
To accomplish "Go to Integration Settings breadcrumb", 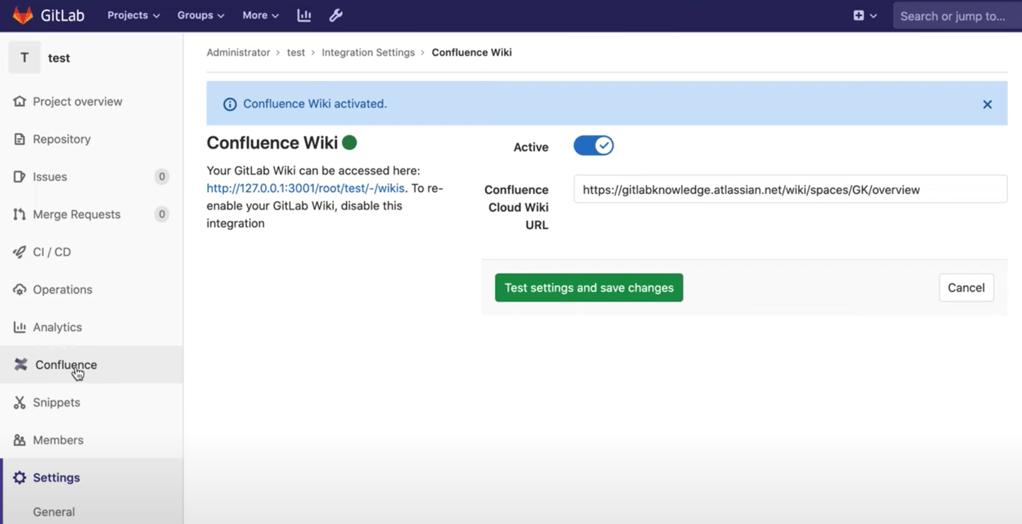I will [368, 52].
